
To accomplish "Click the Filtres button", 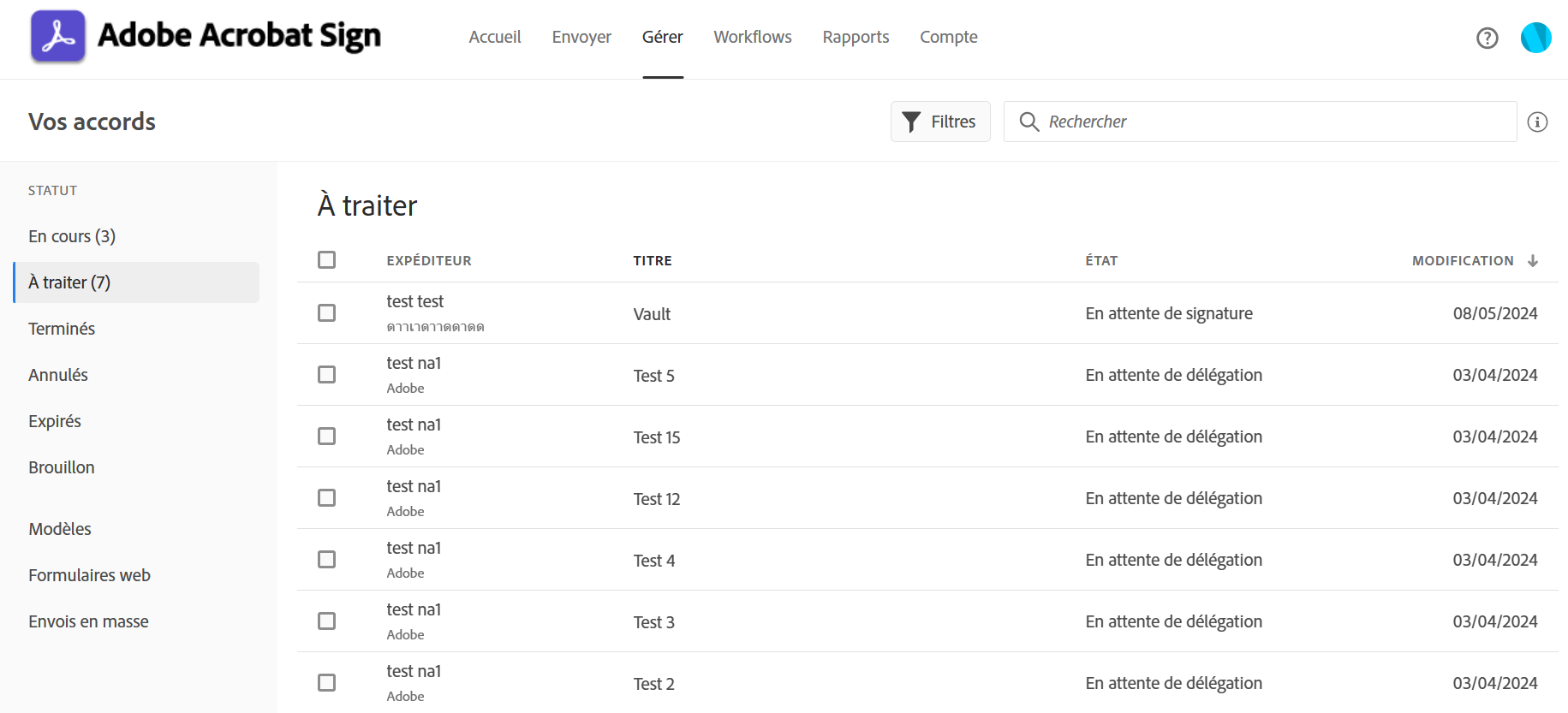I will pos(940,122).
